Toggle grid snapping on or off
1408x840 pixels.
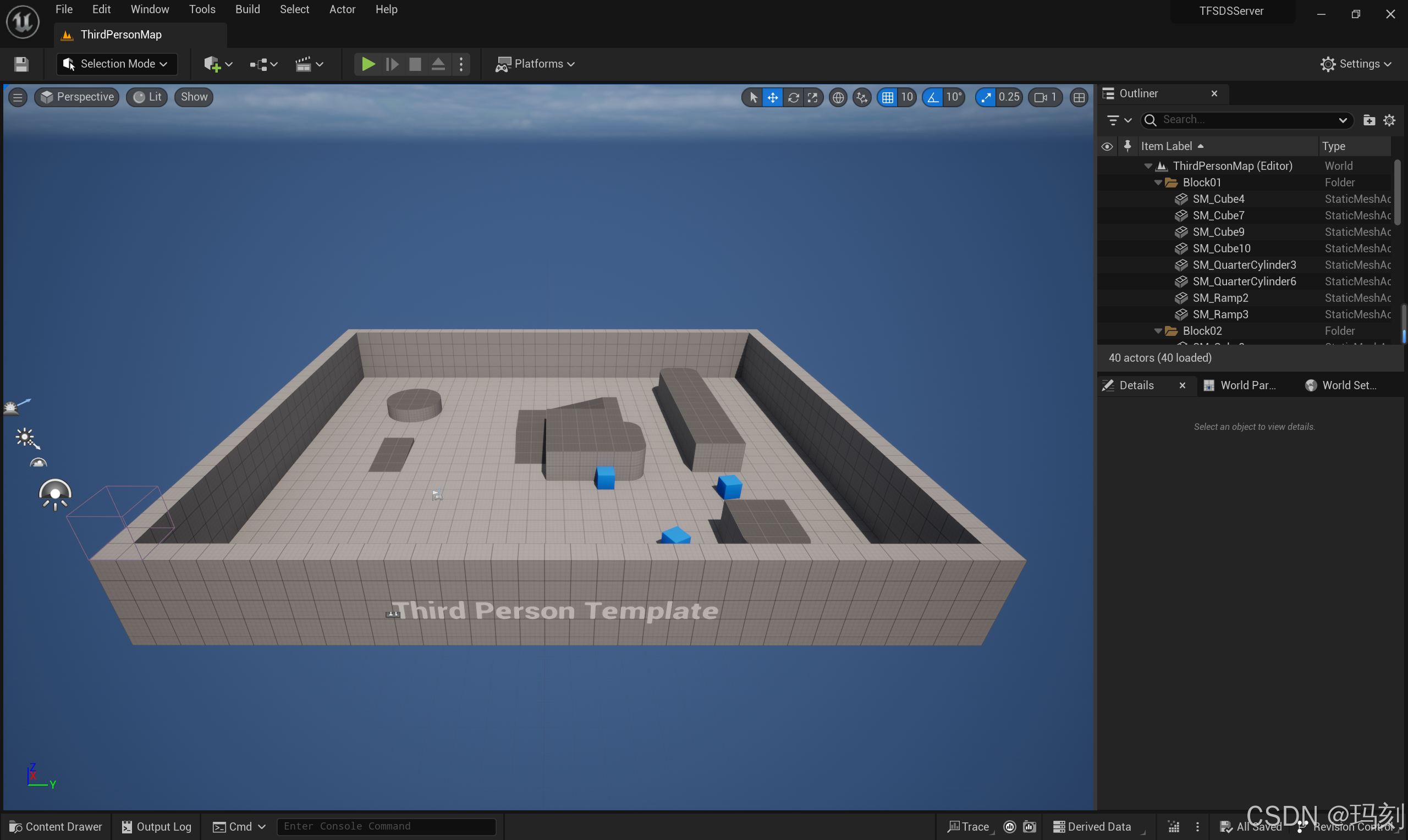pos(887,97)
